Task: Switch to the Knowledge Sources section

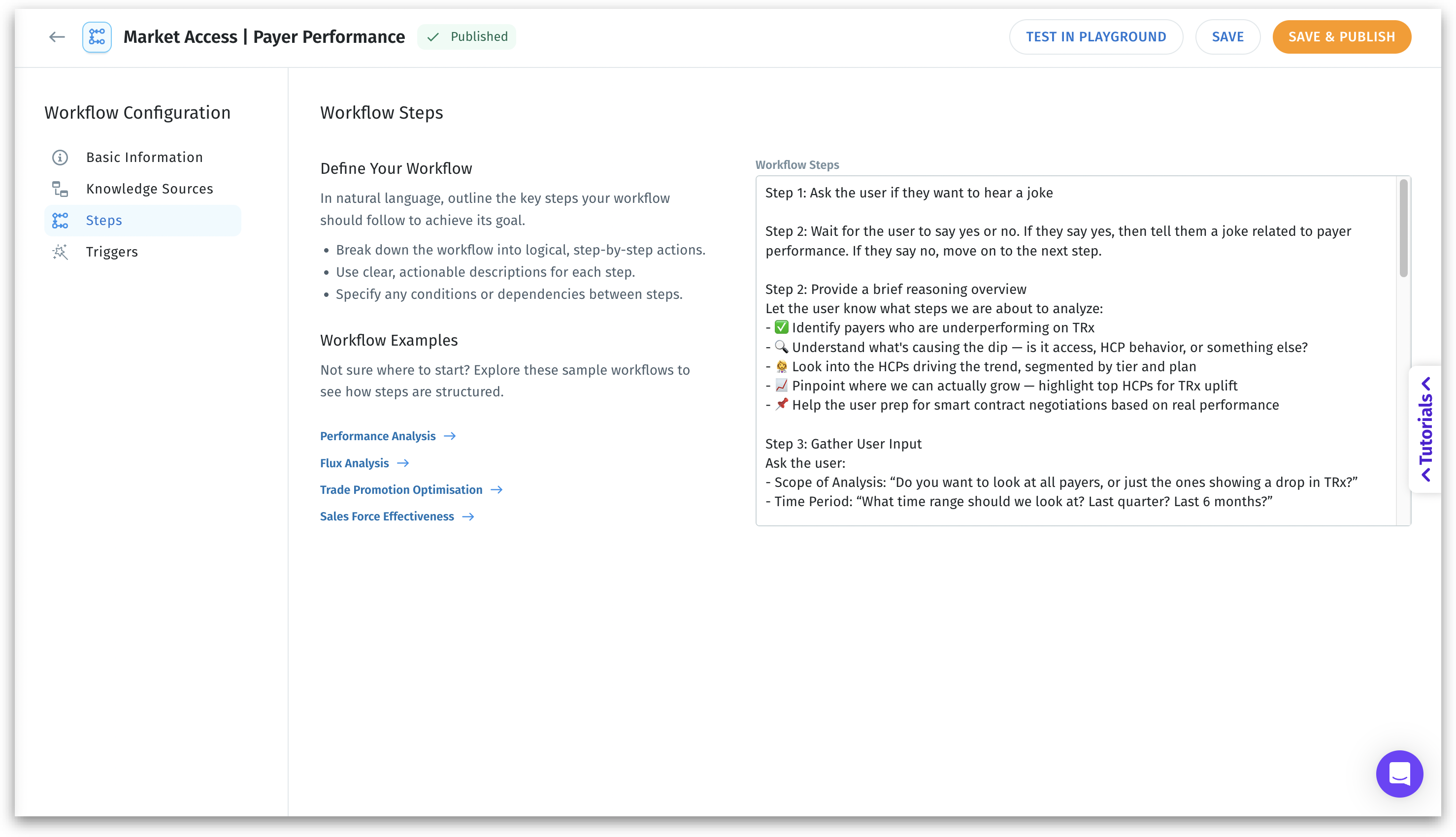Action: coord(150,189)
